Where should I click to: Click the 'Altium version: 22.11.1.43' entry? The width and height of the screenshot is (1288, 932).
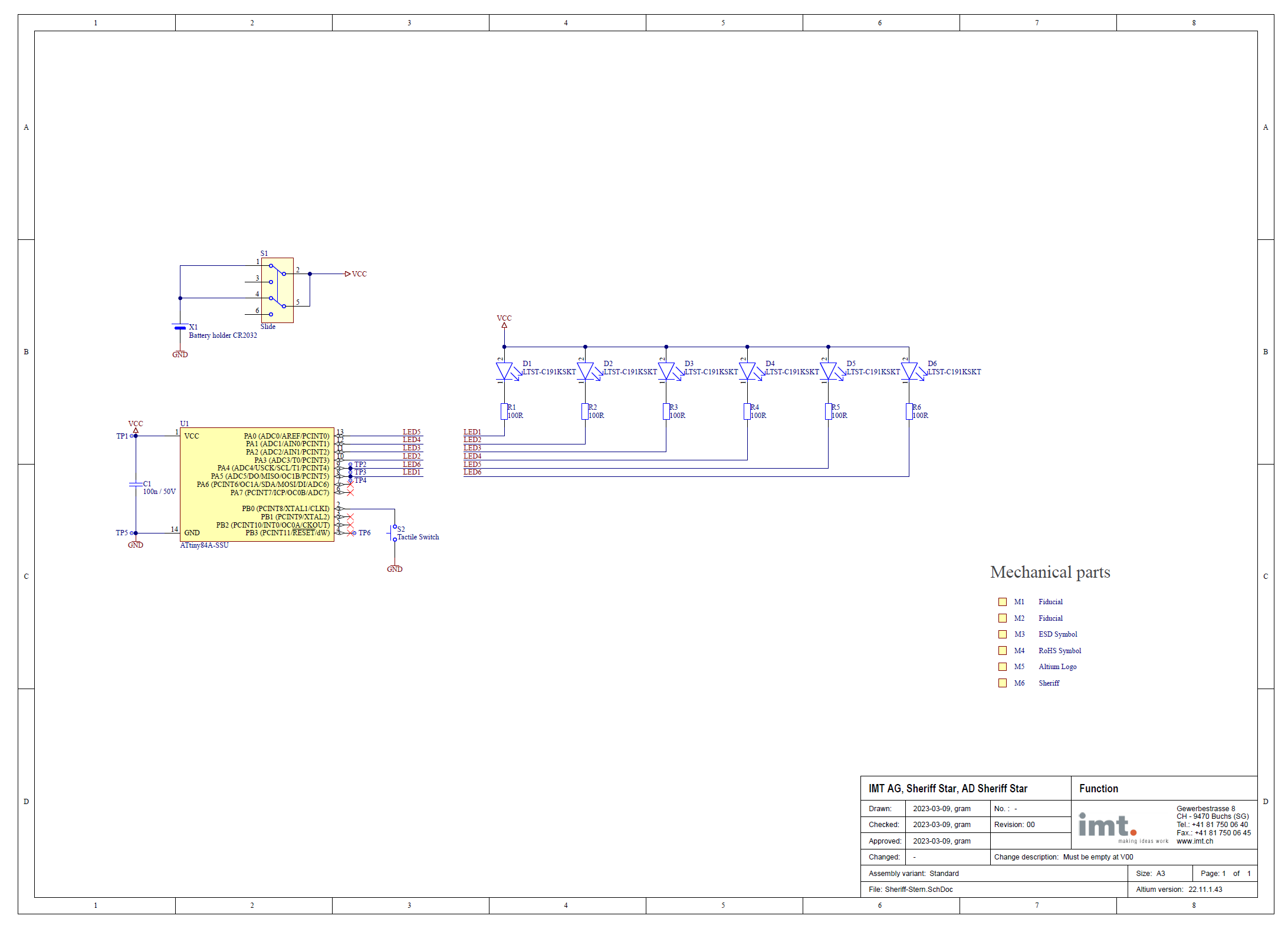click(x=1179, y=890)
